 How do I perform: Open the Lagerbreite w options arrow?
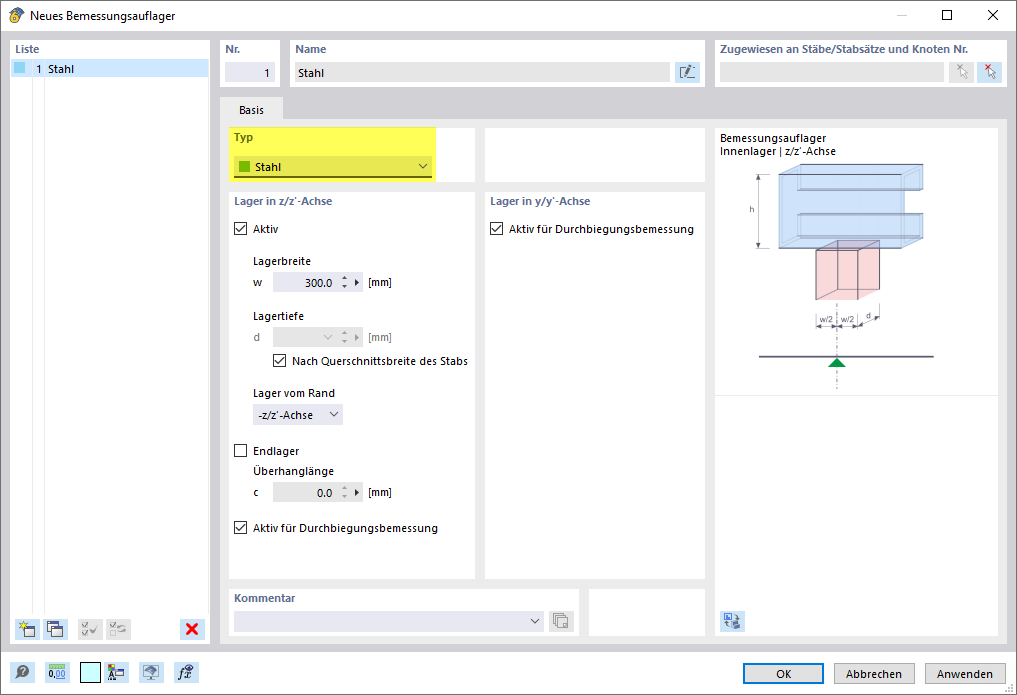click(357, 283)
